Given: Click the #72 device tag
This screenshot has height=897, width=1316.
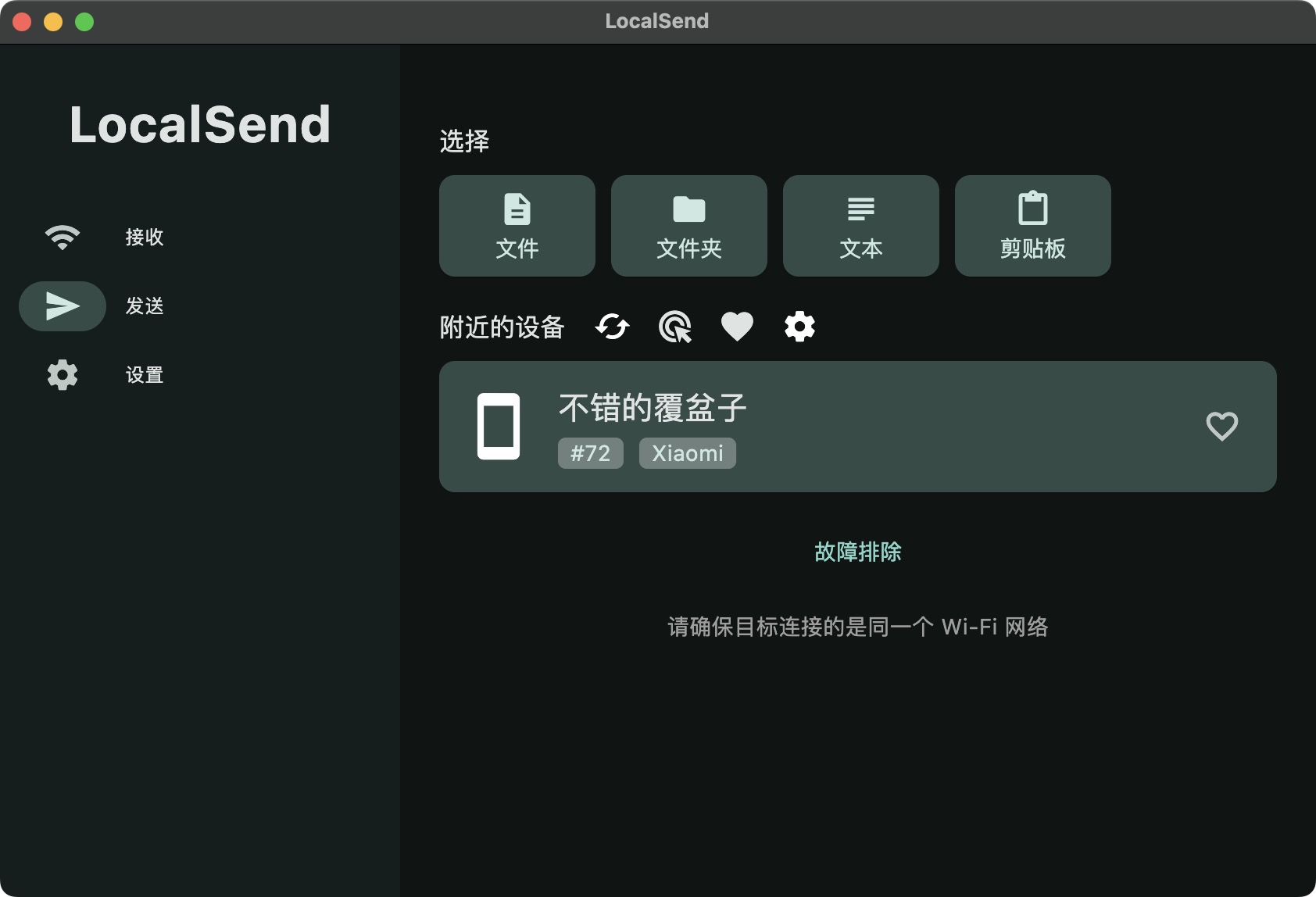Looking at the screenshot, I should tap(590, 453).
